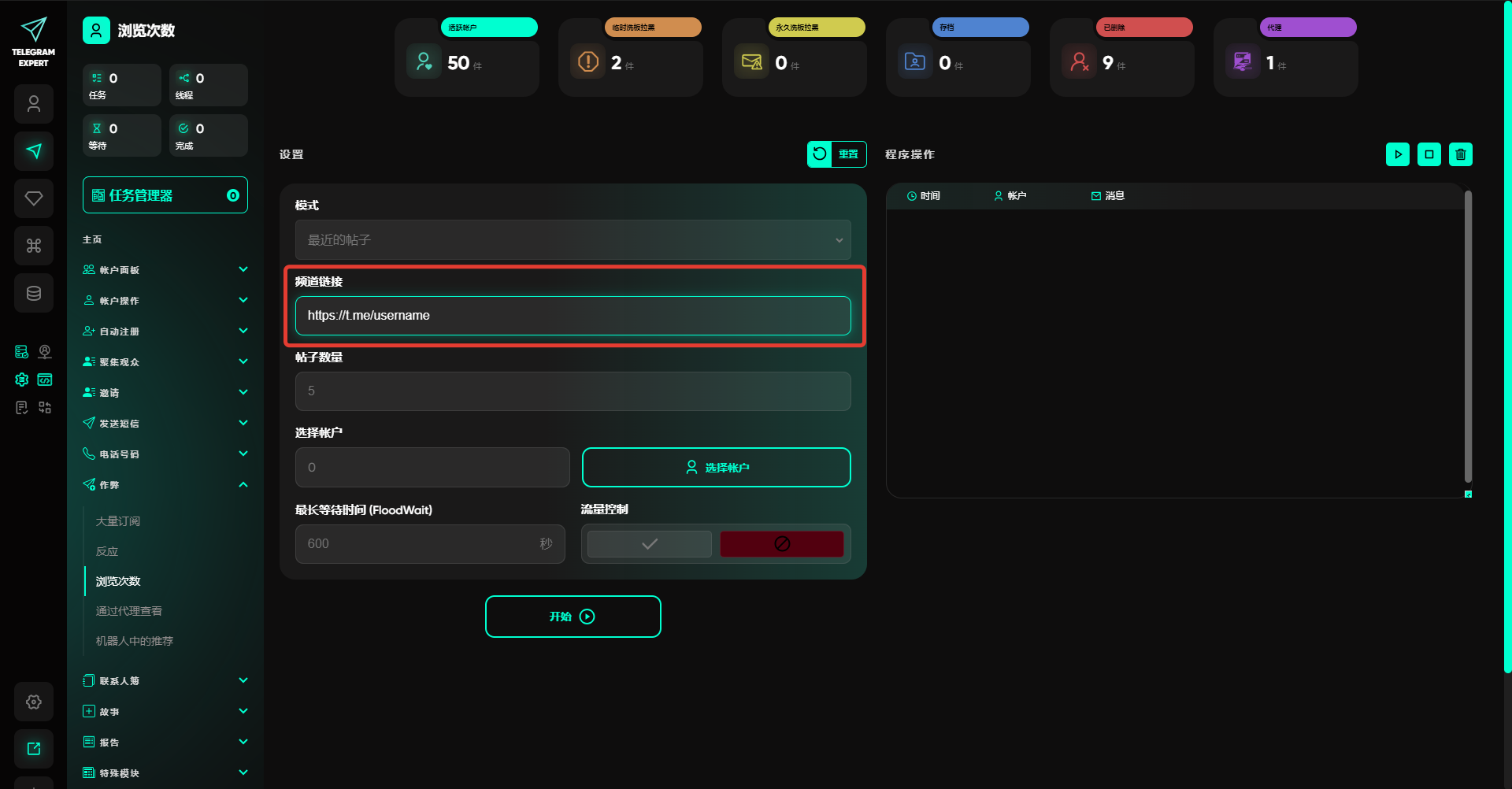Viewport: 1512px width, 789px height.
Task: Click the settings gear icon at sidebar bottom
Action: (x=34, y=702)
